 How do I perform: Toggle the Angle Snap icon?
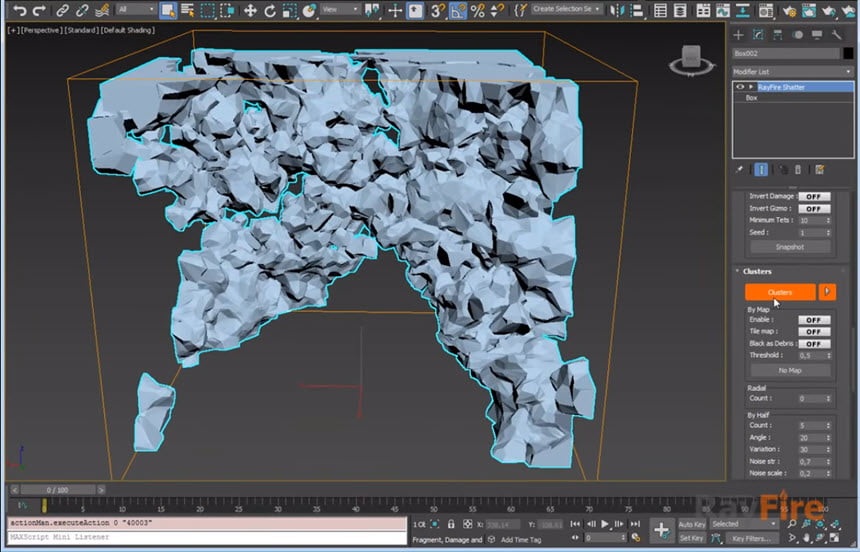[x=458, y=10]
